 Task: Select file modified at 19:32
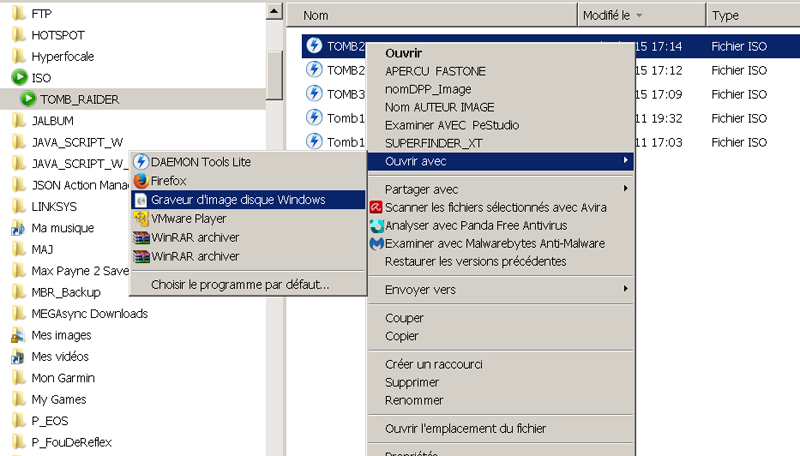pos(551,118)
